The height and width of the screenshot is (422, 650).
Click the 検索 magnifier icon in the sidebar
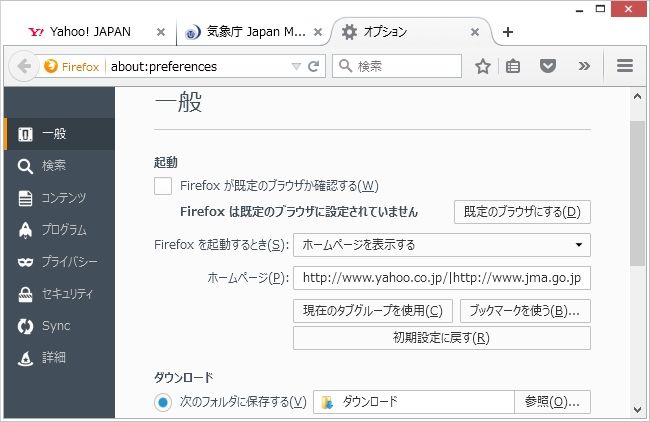(x=25, y=166)
